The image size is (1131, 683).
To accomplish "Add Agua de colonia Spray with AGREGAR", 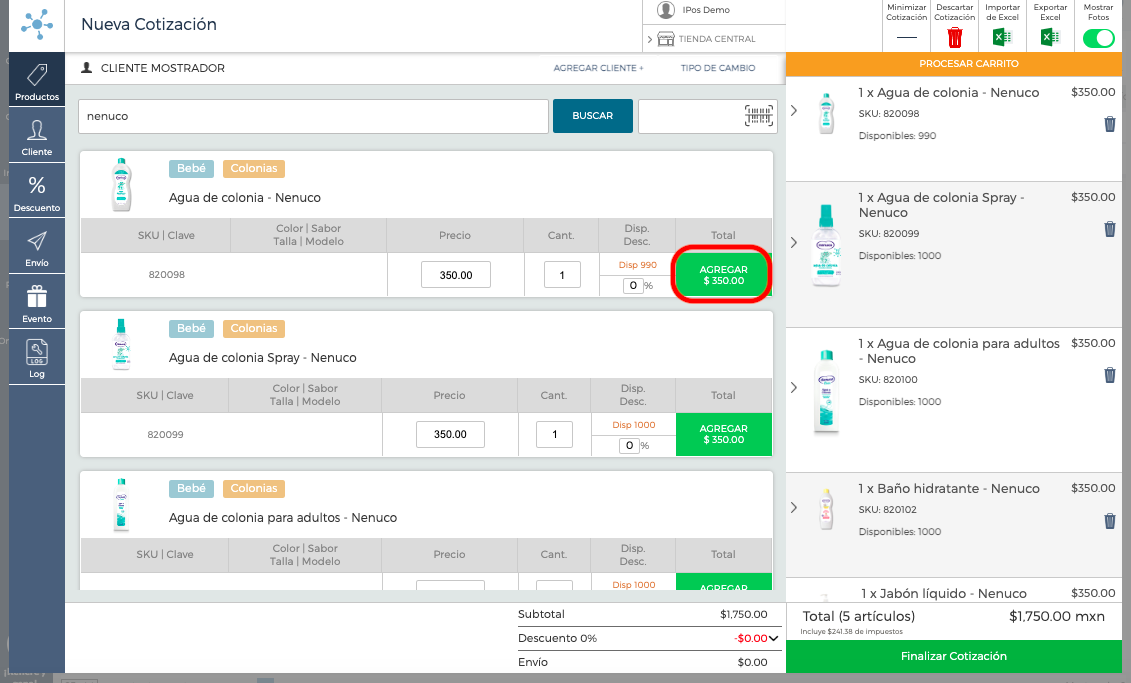I will 723,434.
